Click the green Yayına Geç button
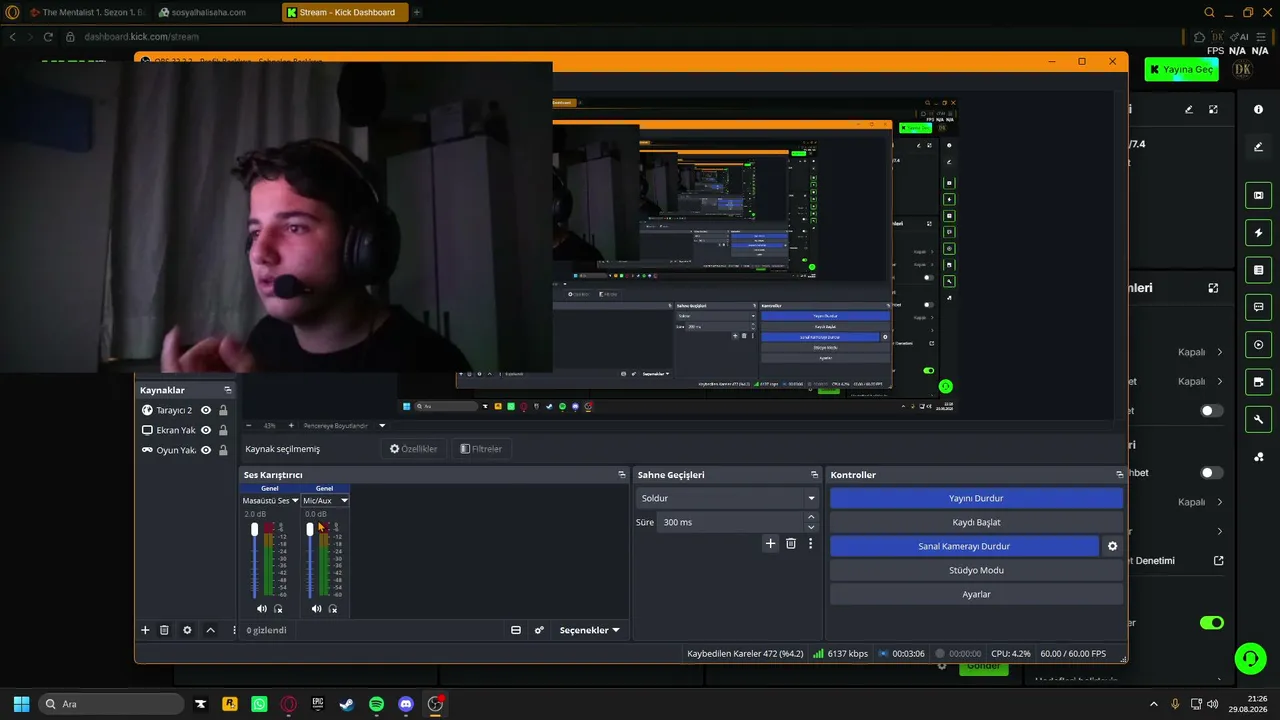The height and width of the screenshot is (720, 1280). (x=1180, y=69)
